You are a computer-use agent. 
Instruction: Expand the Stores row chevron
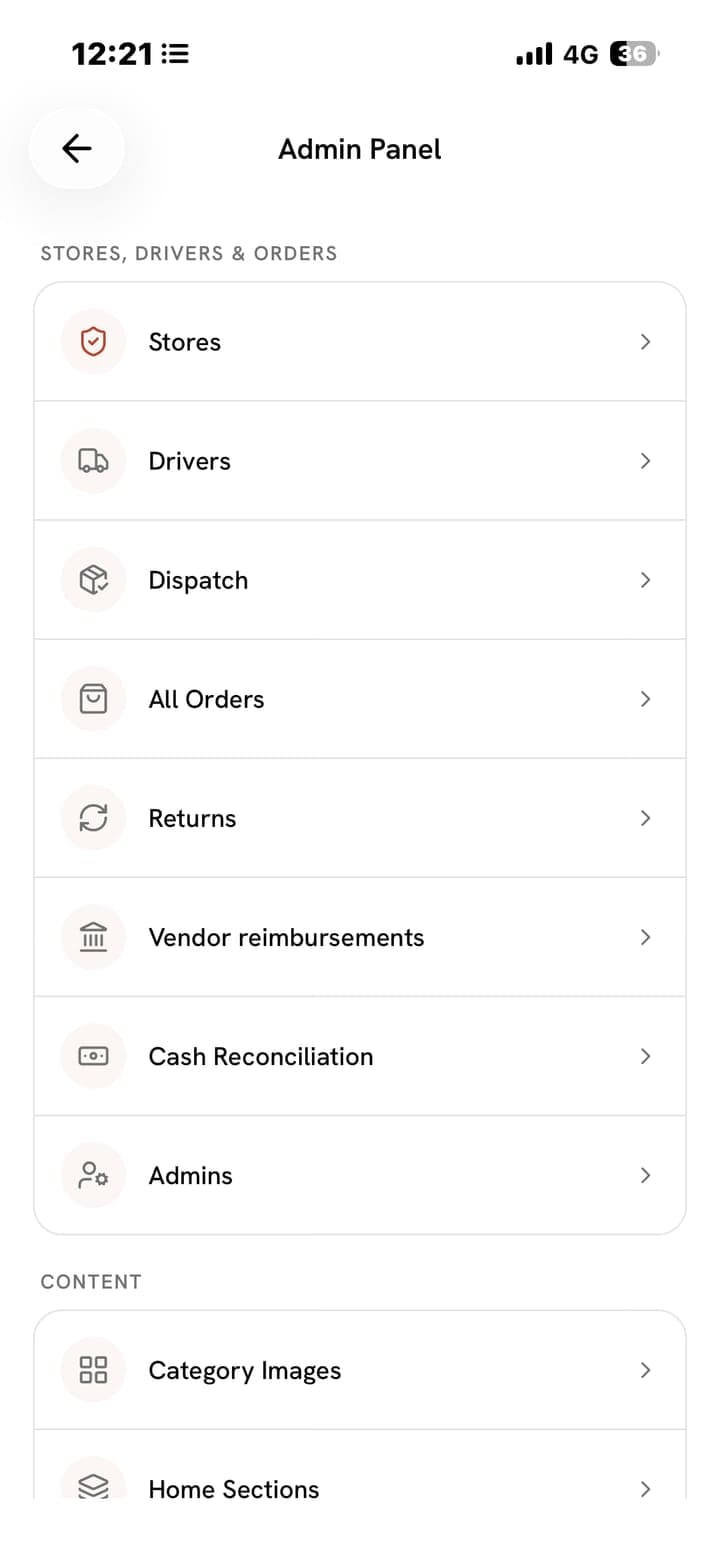[x=646, y=342]
